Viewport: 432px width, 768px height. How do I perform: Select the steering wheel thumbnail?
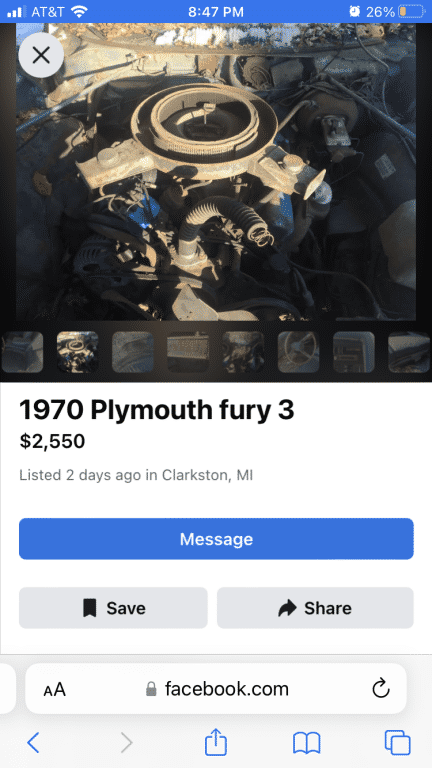point(299,352)
